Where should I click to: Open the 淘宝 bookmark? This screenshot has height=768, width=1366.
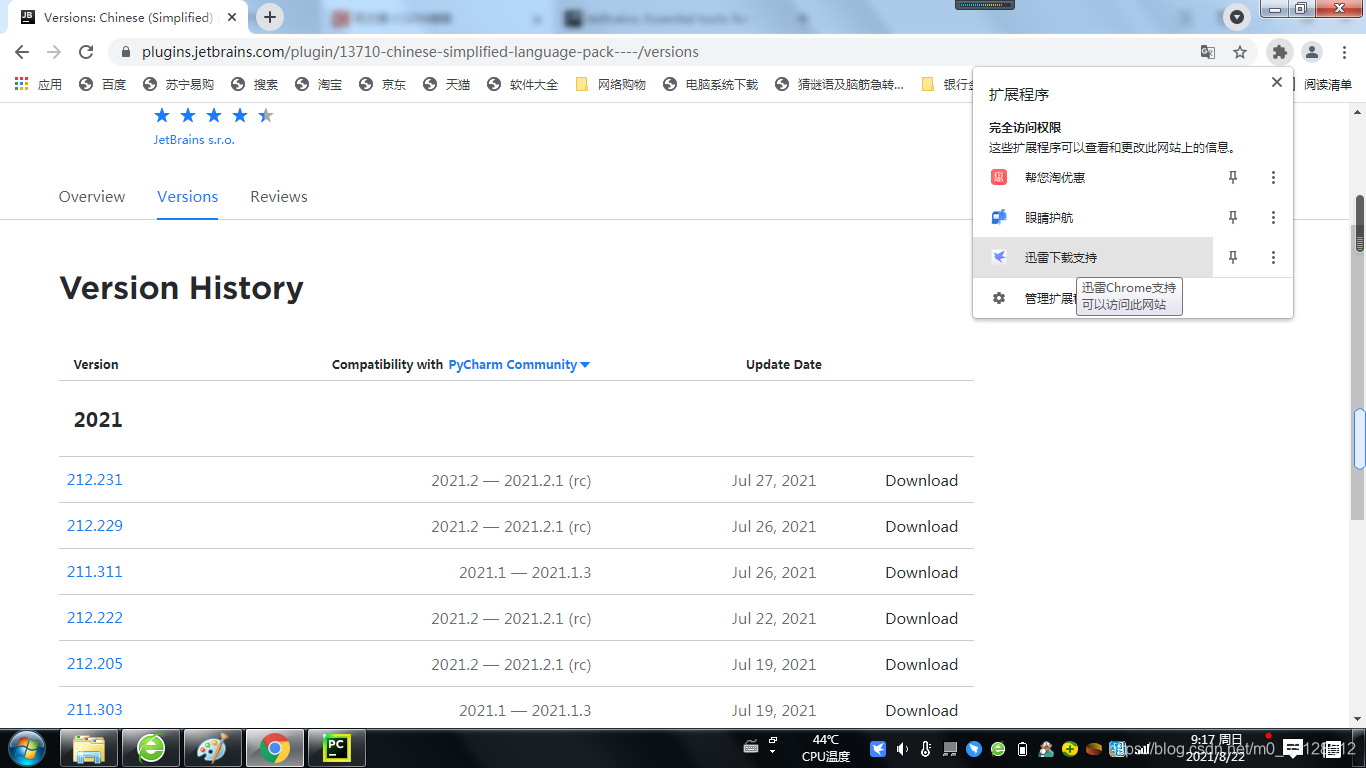tap(319, 85)
